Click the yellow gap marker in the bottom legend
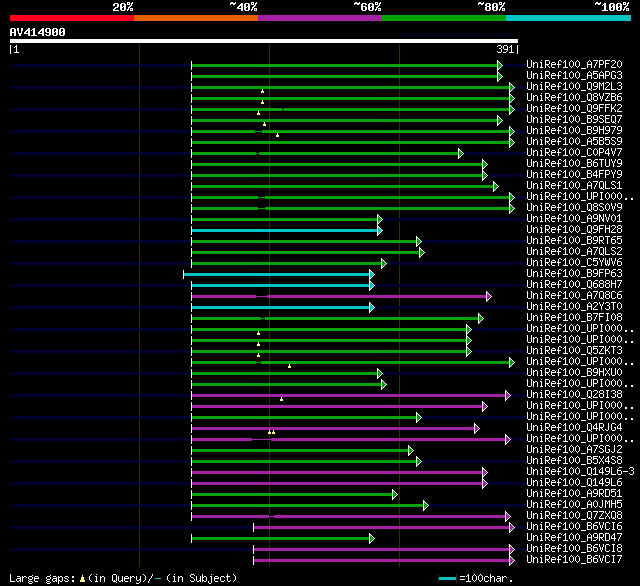Screen dimensions: 640x586 [82, 578]
